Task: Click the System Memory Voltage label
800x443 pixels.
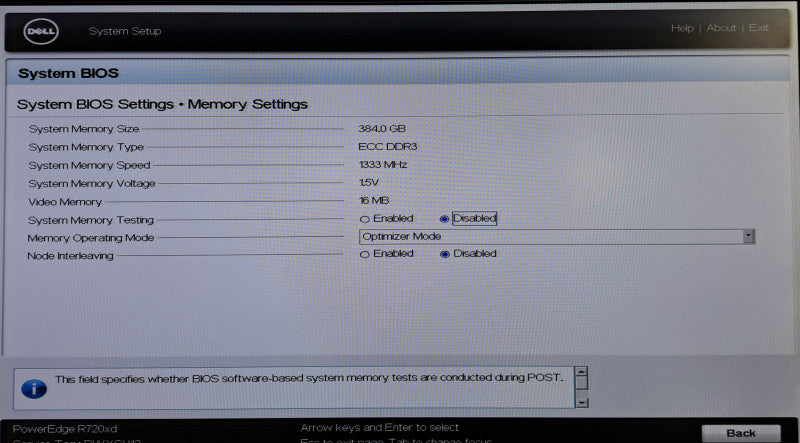Action: [91, 184]
